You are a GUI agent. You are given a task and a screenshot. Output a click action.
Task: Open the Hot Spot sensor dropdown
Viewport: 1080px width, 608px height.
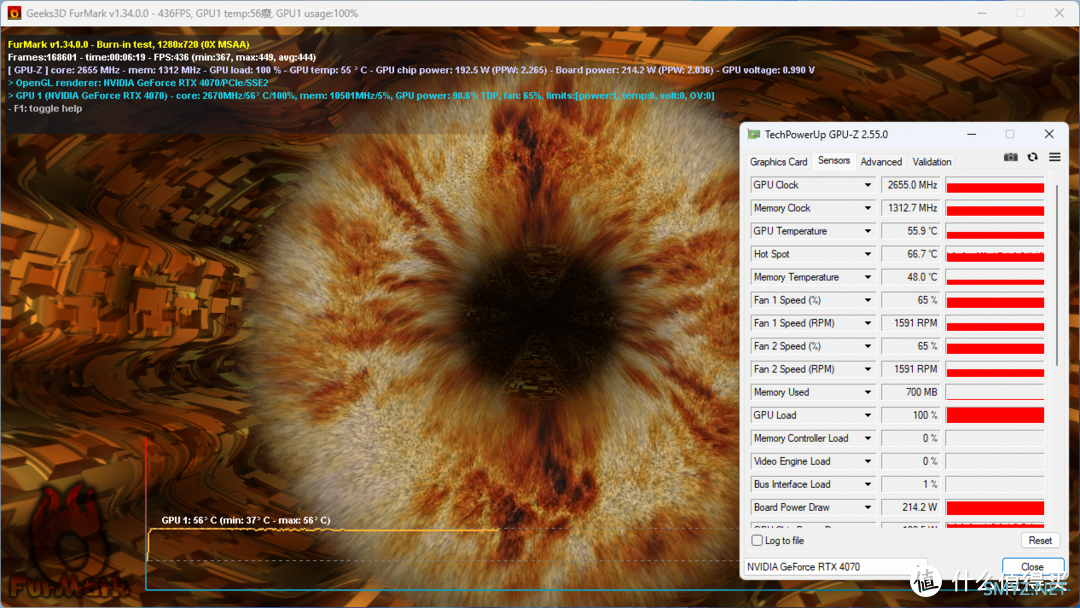868,254
